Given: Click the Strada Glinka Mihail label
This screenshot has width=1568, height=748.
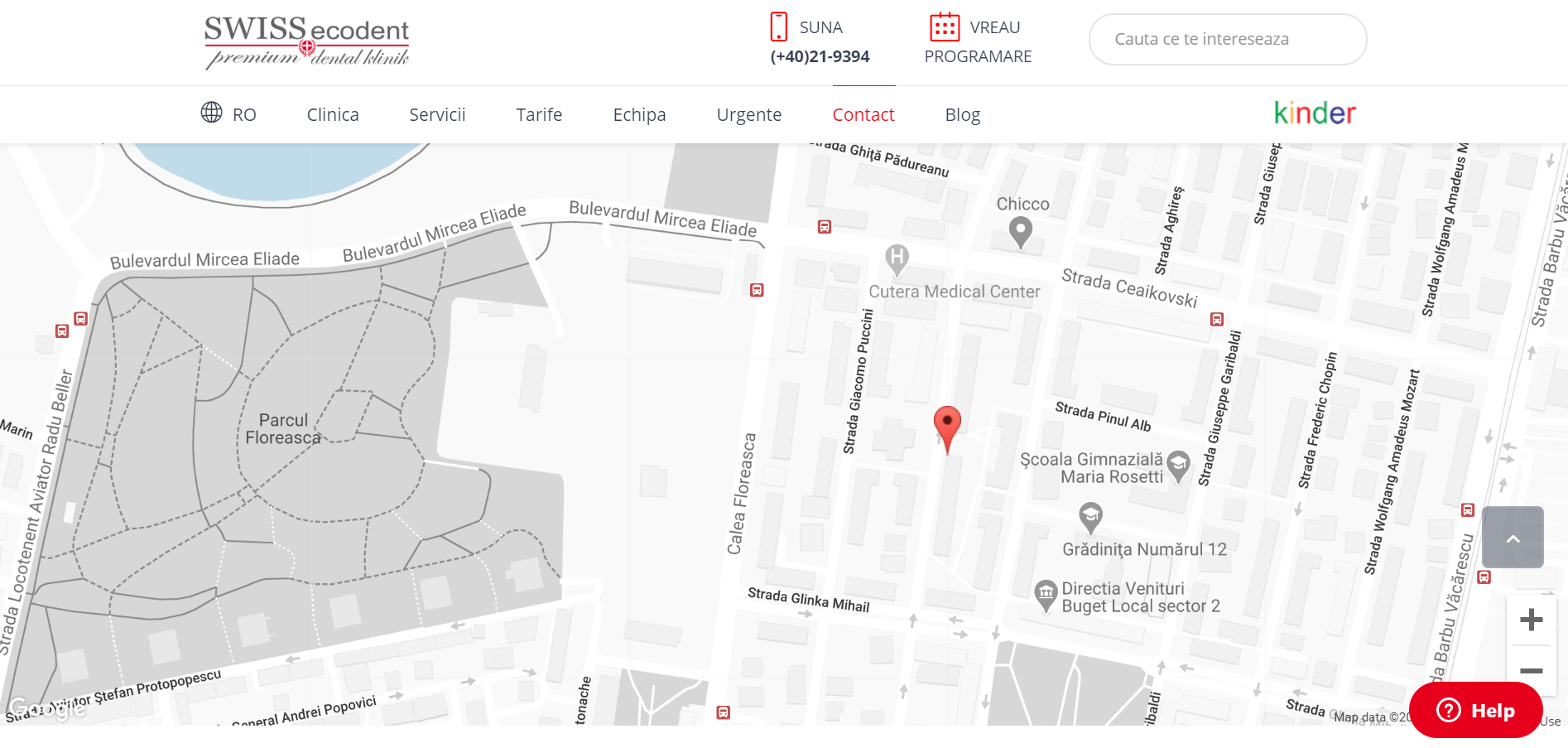Looking at the screenshot, I should point(808,600).
